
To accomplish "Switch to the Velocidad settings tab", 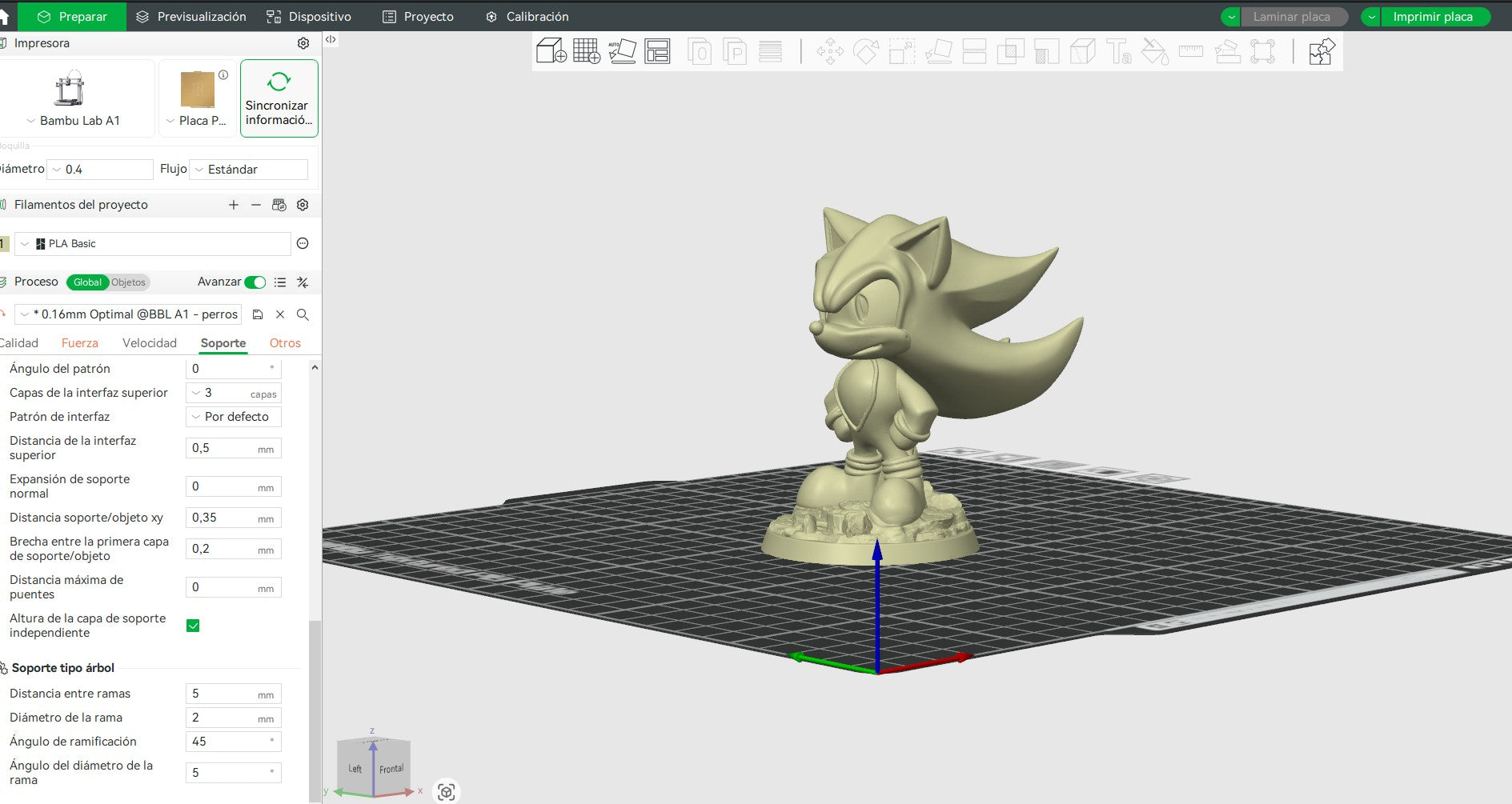I will coord(150,343).
